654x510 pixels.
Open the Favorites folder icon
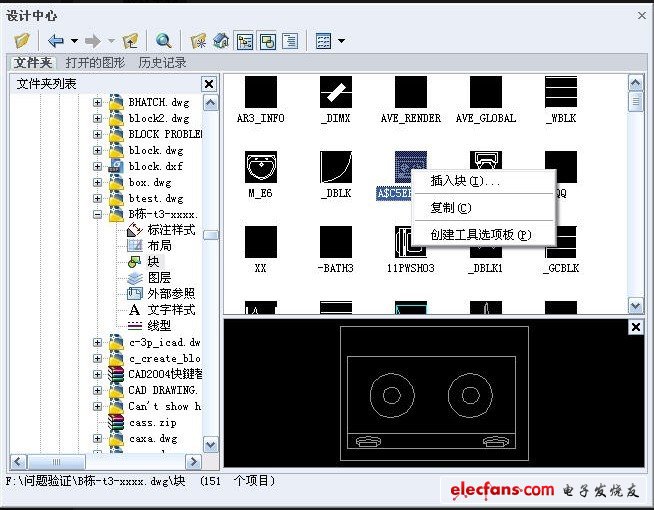[x=198, y=41]
